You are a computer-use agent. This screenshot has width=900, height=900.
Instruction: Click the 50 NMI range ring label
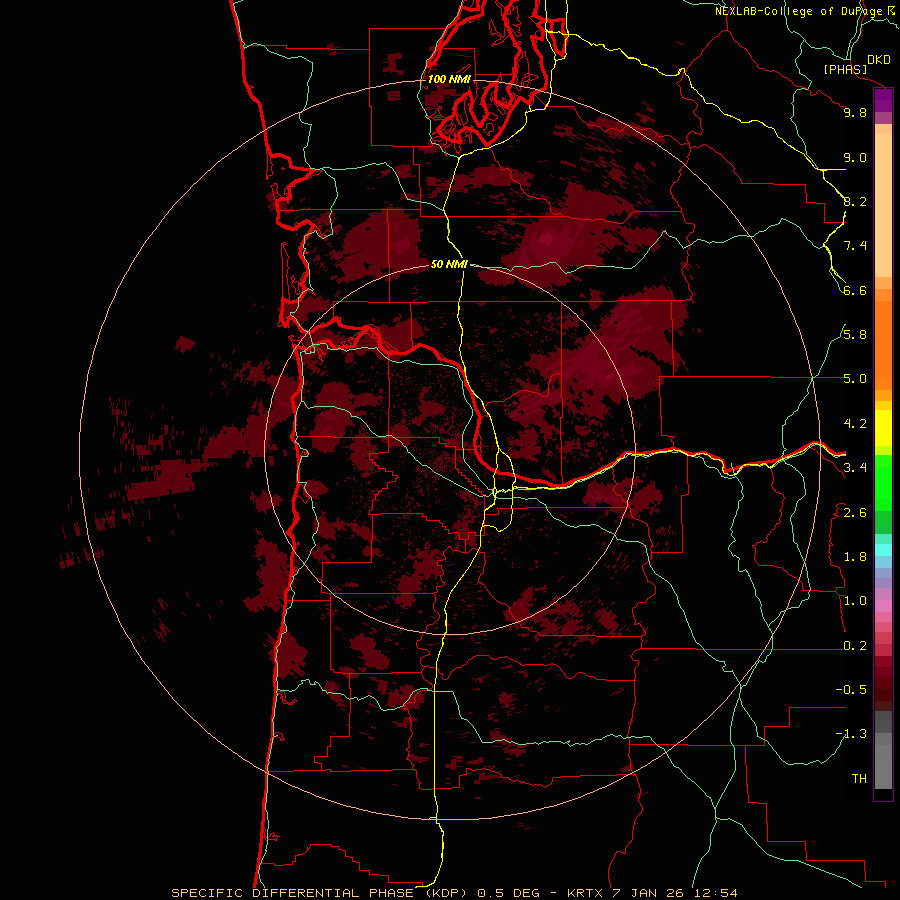click(x=449, y=264)
